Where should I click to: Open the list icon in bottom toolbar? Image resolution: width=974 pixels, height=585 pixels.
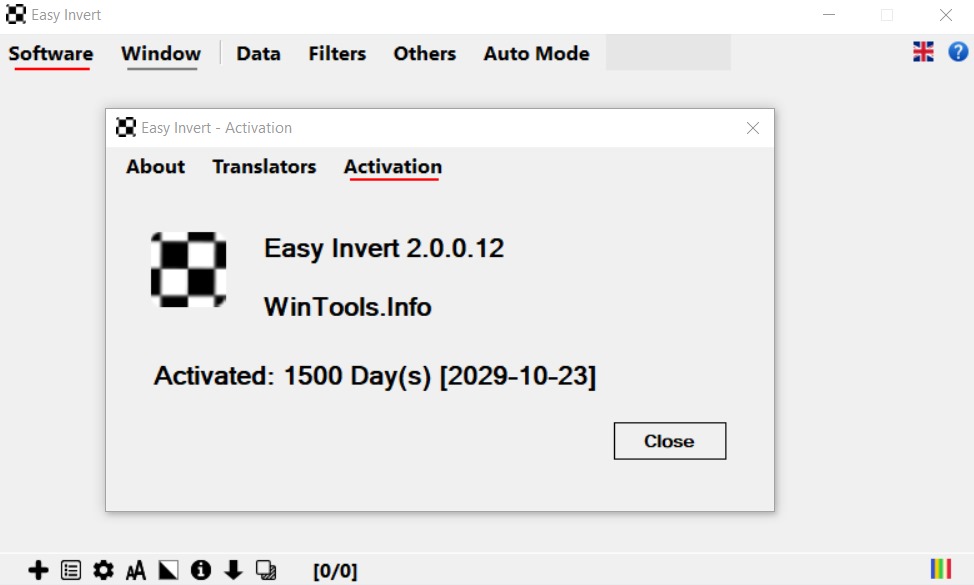(x=71, y=570)
